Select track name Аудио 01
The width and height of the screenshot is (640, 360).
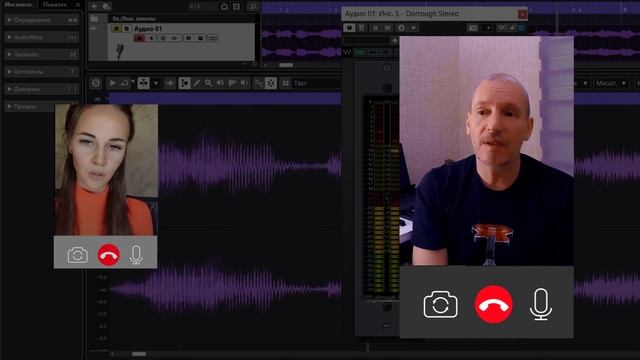tap(148, 29)
